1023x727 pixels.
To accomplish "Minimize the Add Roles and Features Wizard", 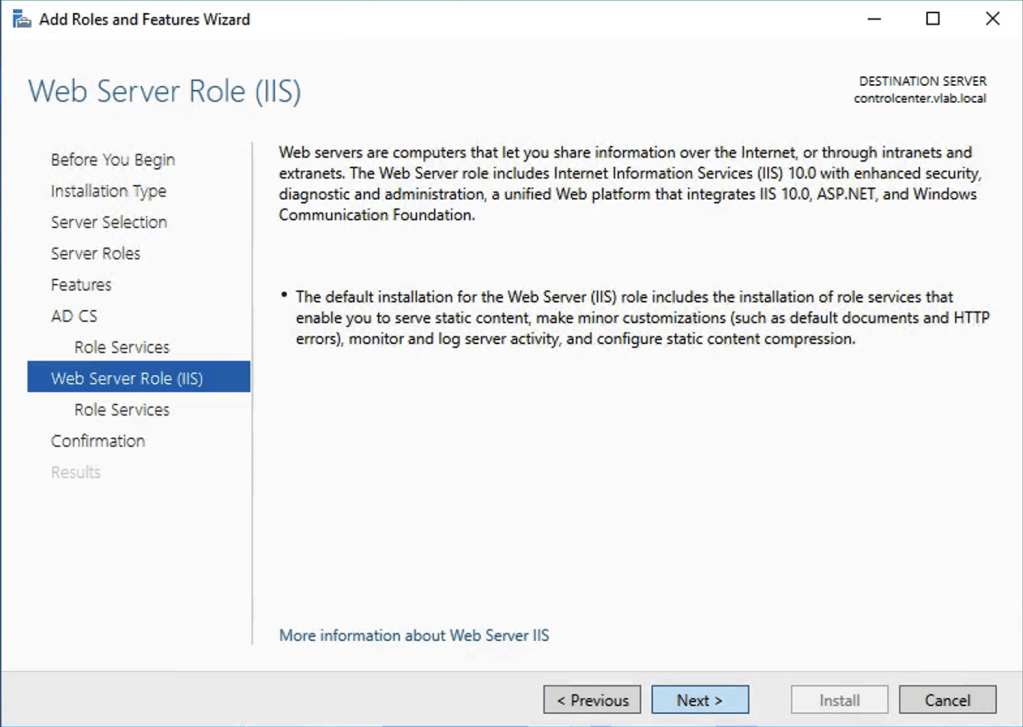I will point(873,19).
